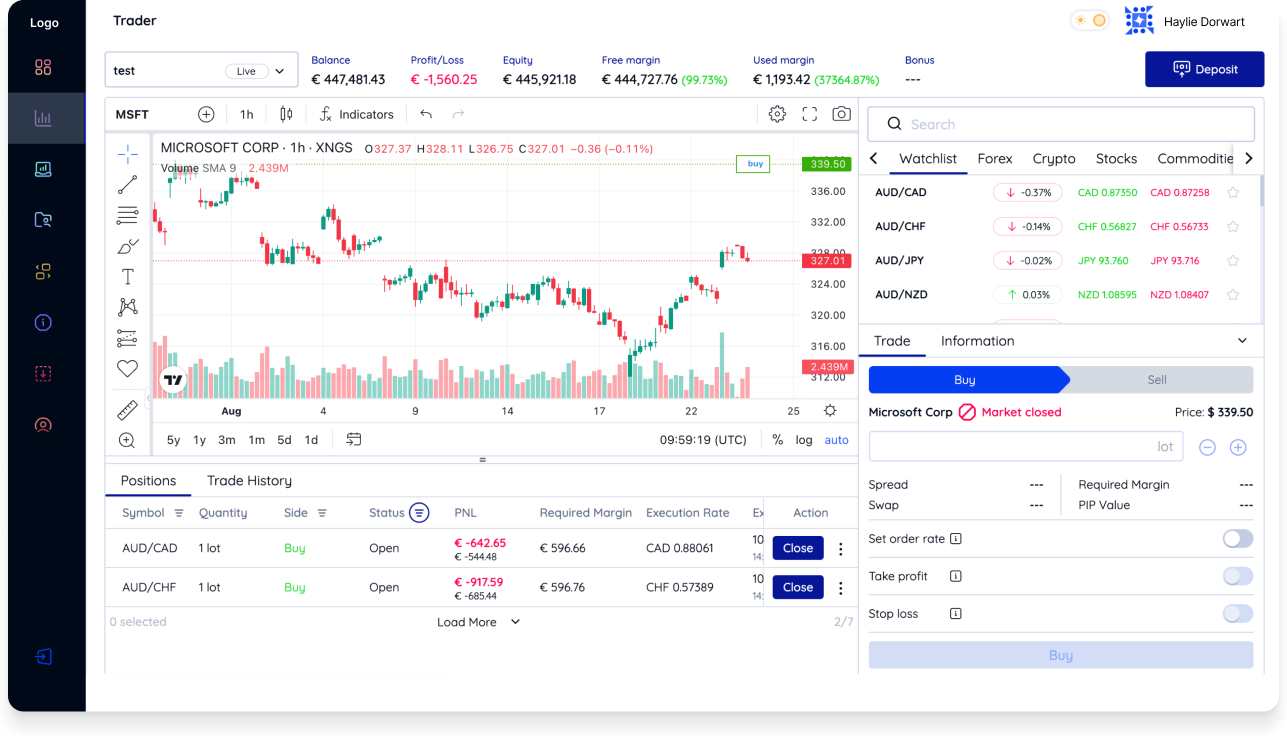Click the chart screenshot camera icon
This screenshot has height=736, width=1287.
tap(842, 114)
